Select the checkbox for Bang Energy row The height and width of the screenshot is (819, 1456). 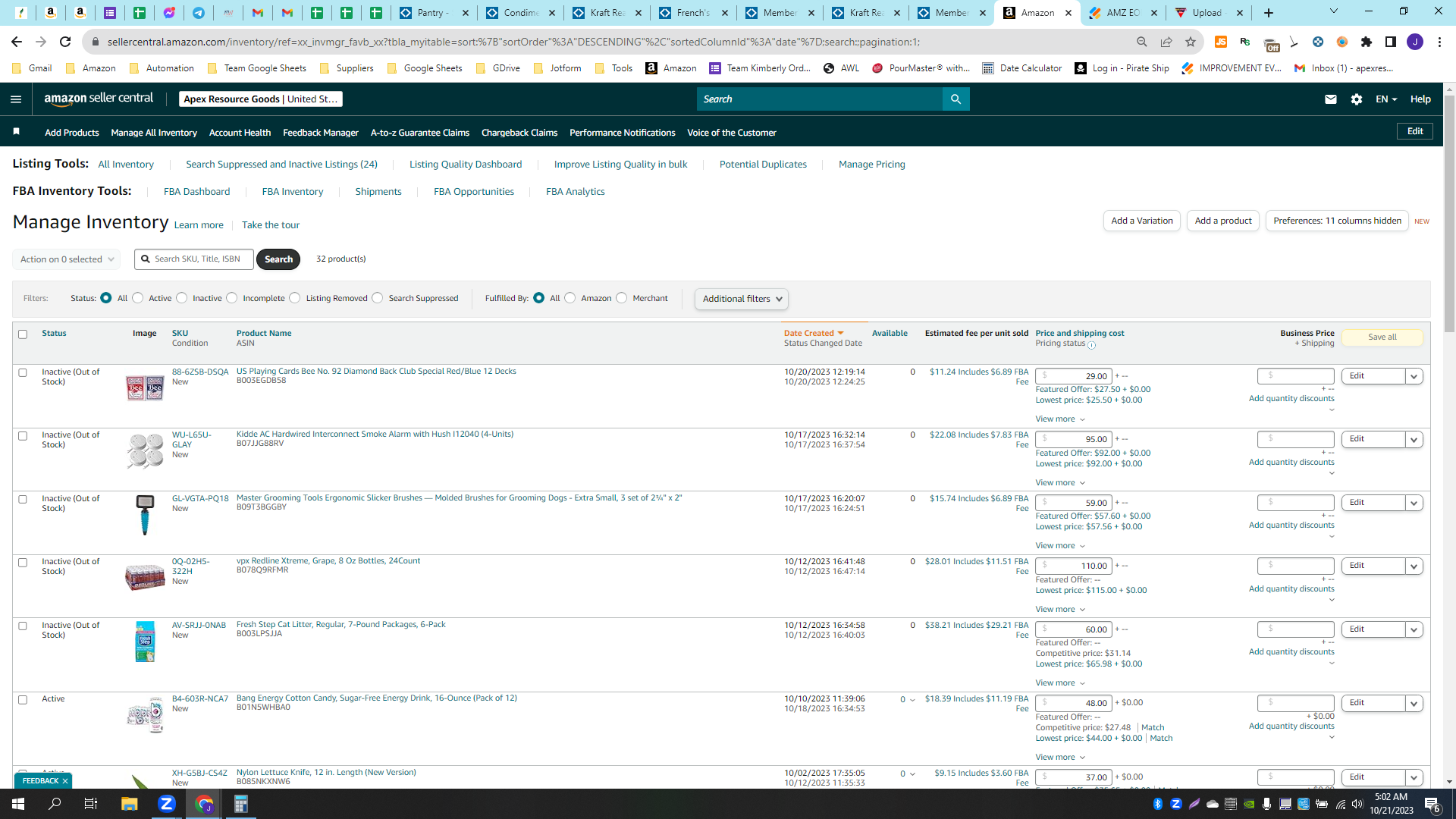click(23, 700)
